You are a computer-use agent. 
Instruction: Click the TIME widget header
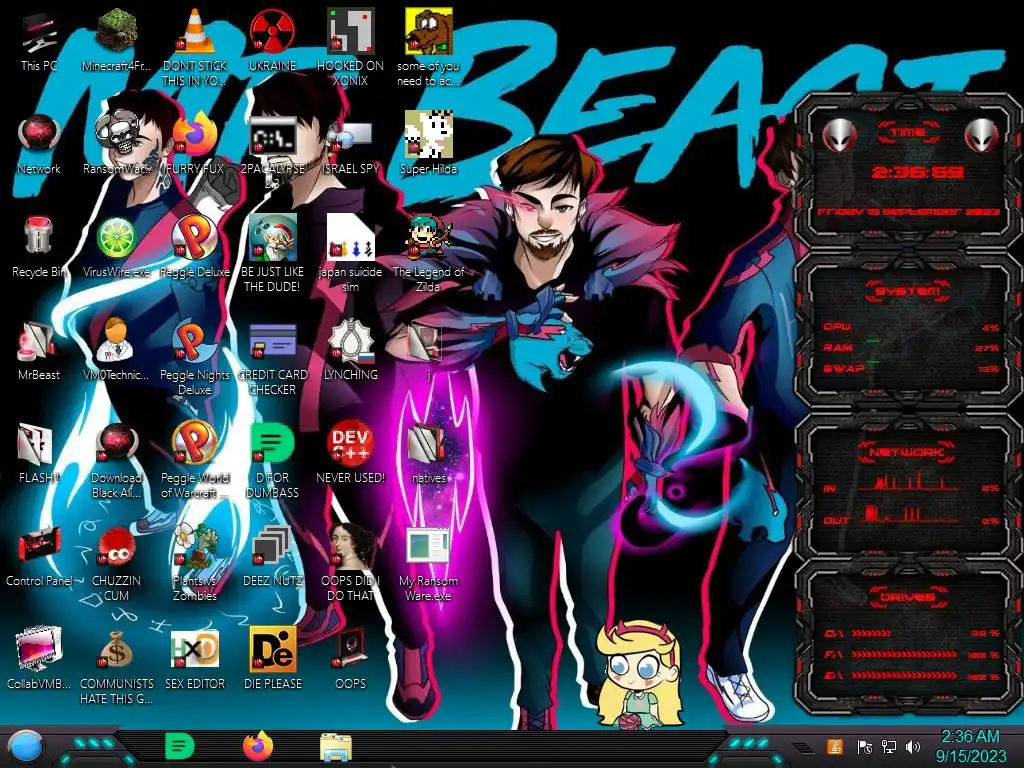point(908,133)
